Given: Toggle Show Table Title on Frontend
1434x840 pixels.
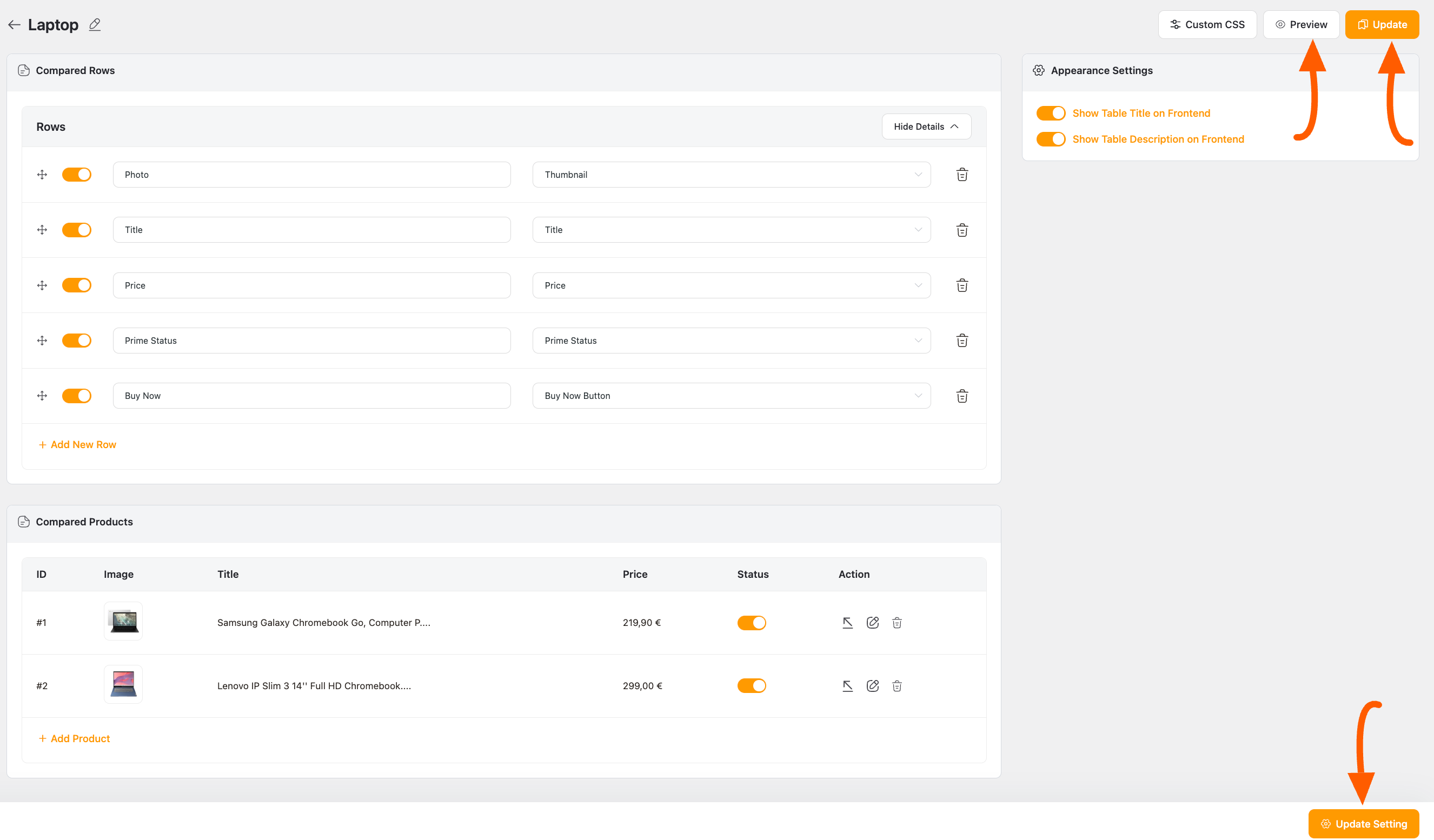Looking at the screenshot, I should [x=1050, y=112].
